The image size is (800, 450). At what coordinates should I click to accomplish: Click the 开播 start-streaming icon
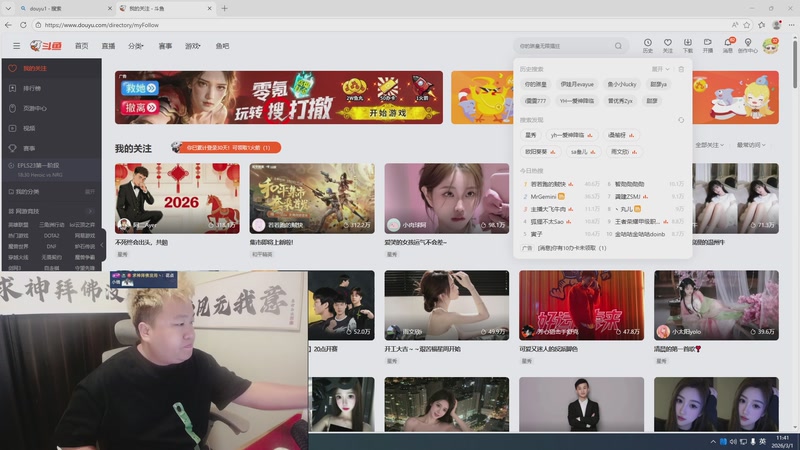tap(708, 45)
